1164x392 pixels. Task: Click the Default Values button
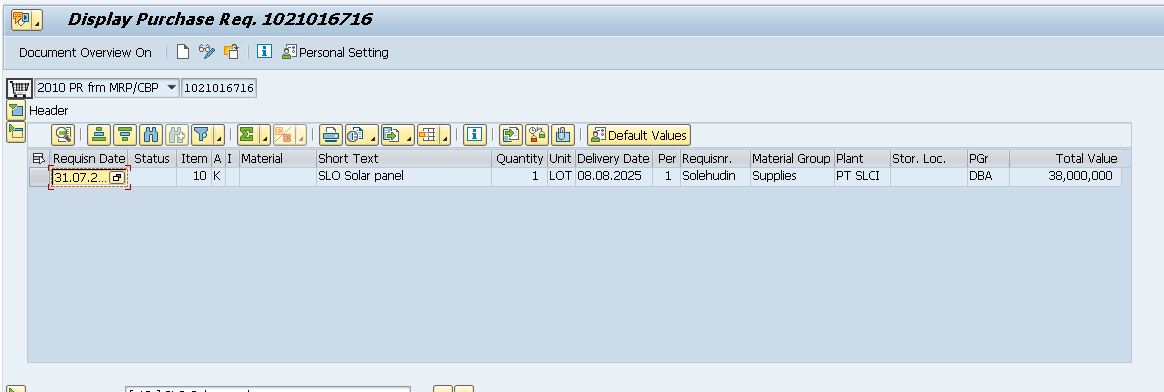click(639, 135)
